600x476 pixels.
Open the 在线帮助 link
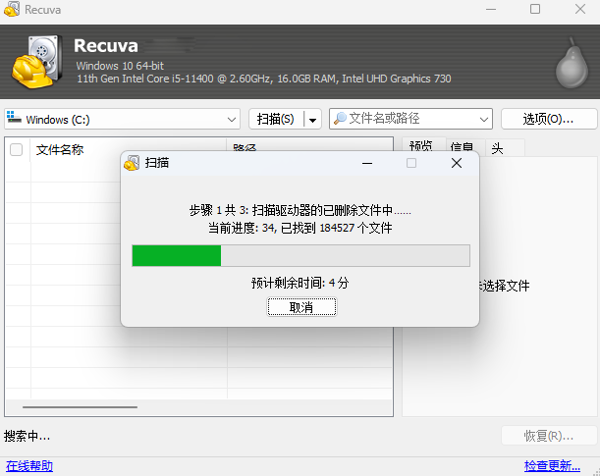[x=29, y=466]
